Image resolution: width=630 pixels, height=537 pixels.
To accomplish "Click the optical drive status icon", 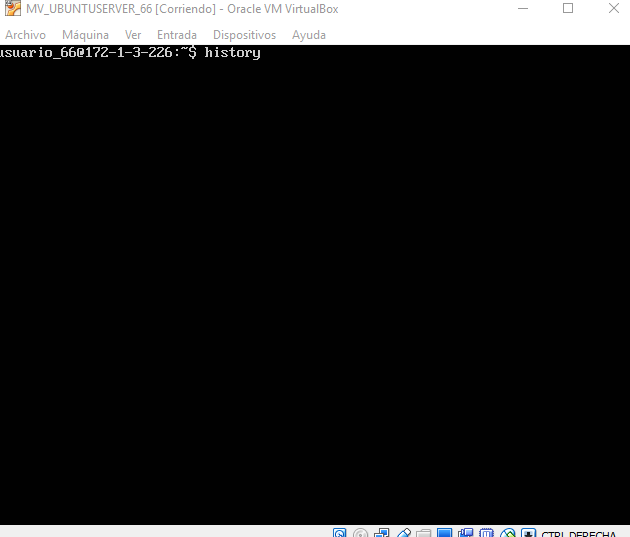I will [361, 533].
